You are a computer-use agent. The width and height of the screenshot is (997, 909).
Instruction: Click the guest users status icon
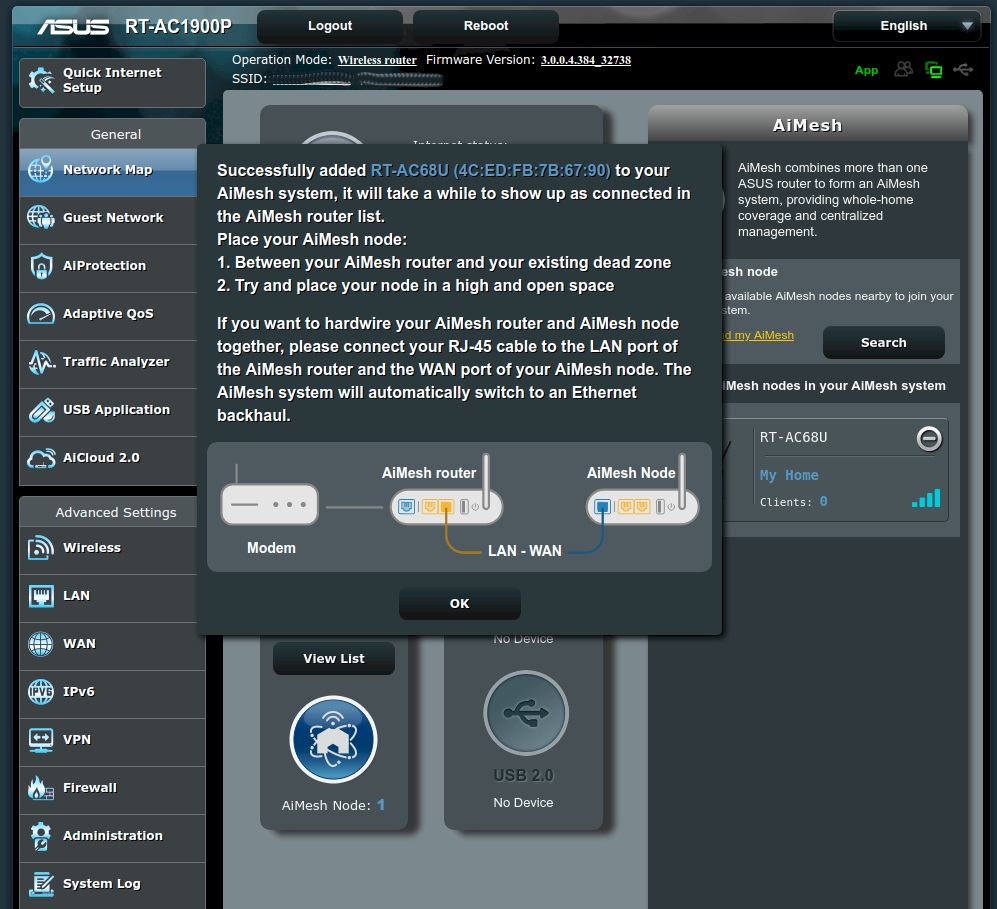pos(904,69)
